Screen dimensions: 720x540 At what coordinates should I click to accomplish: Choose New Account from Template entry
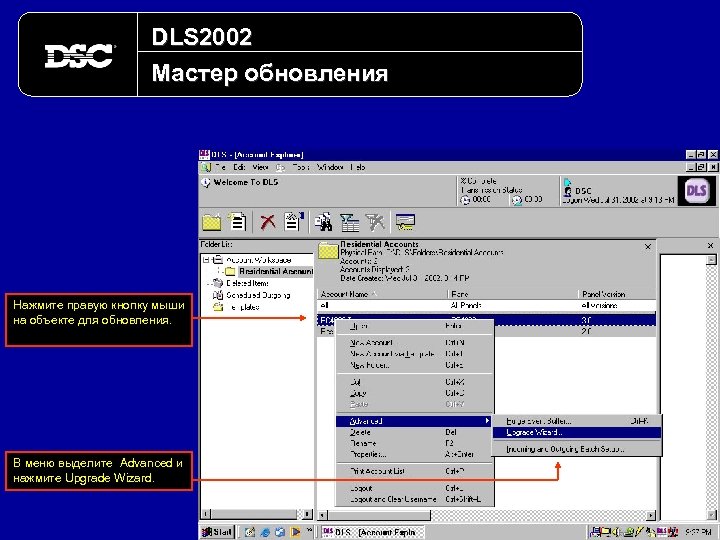[x=415, y=354]
